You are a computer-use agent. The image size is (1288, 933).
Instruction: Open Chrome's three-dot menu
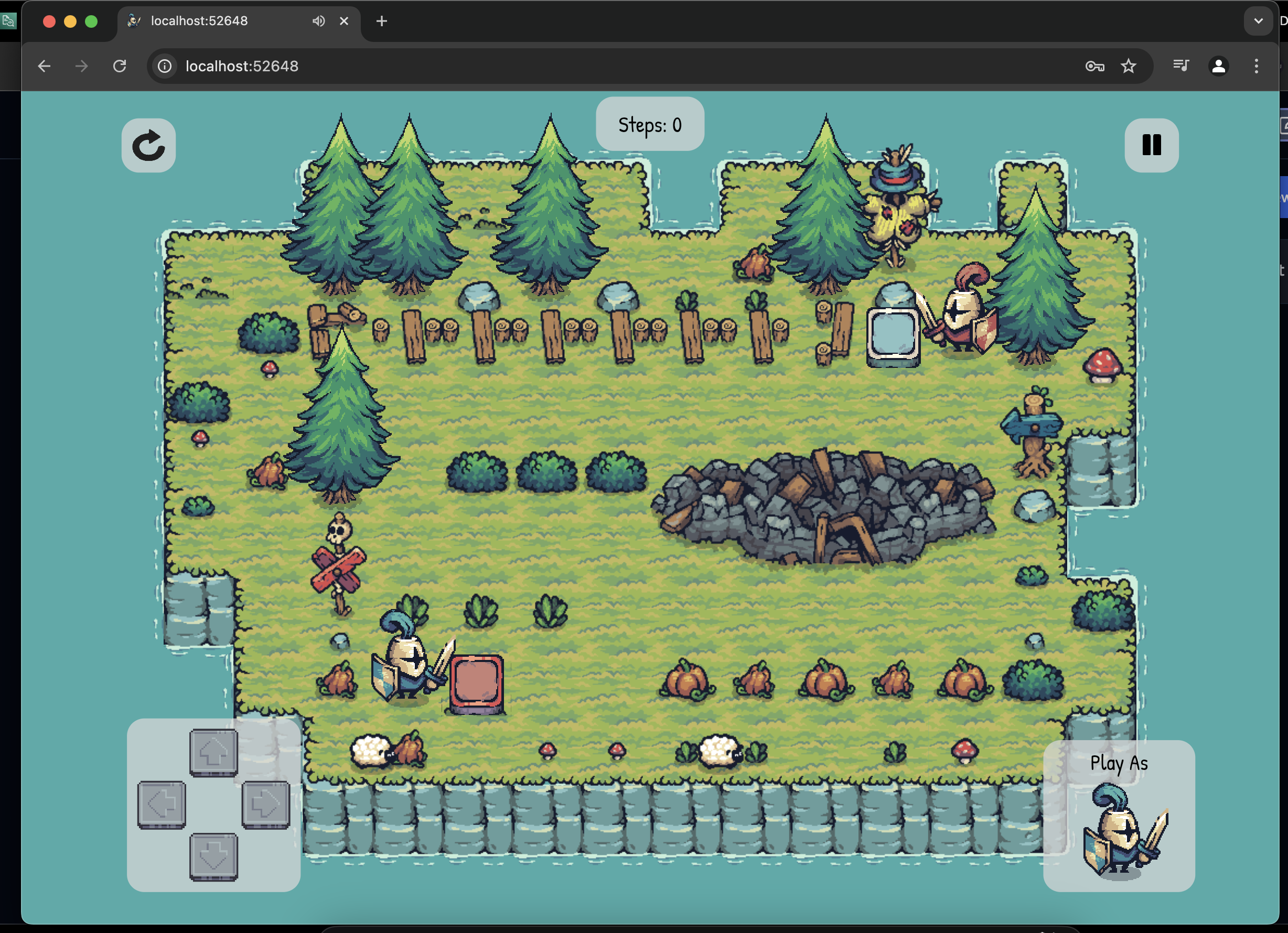point(1255,67)
